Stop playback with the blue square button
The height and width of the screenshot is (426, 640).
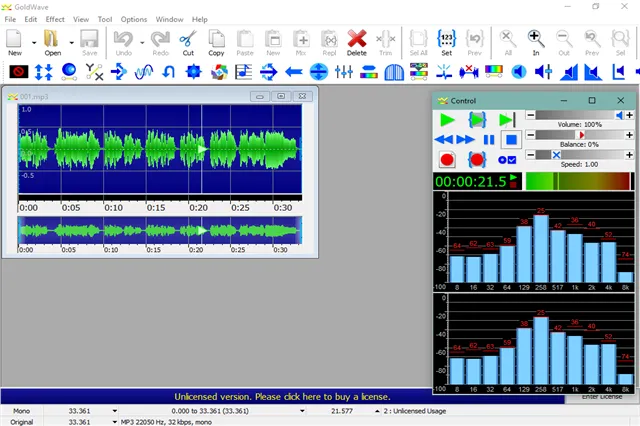510,139
